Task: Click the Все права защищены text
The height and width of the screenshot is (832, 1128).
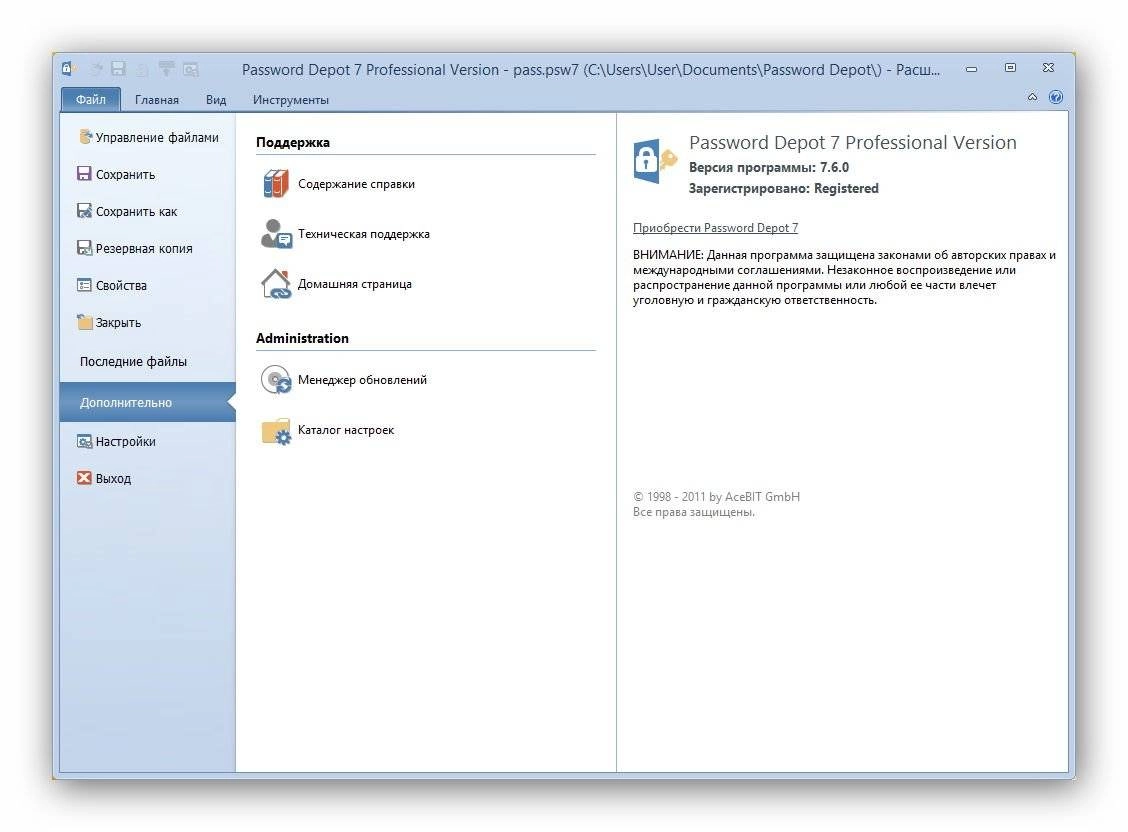Action: coord(693,512)
